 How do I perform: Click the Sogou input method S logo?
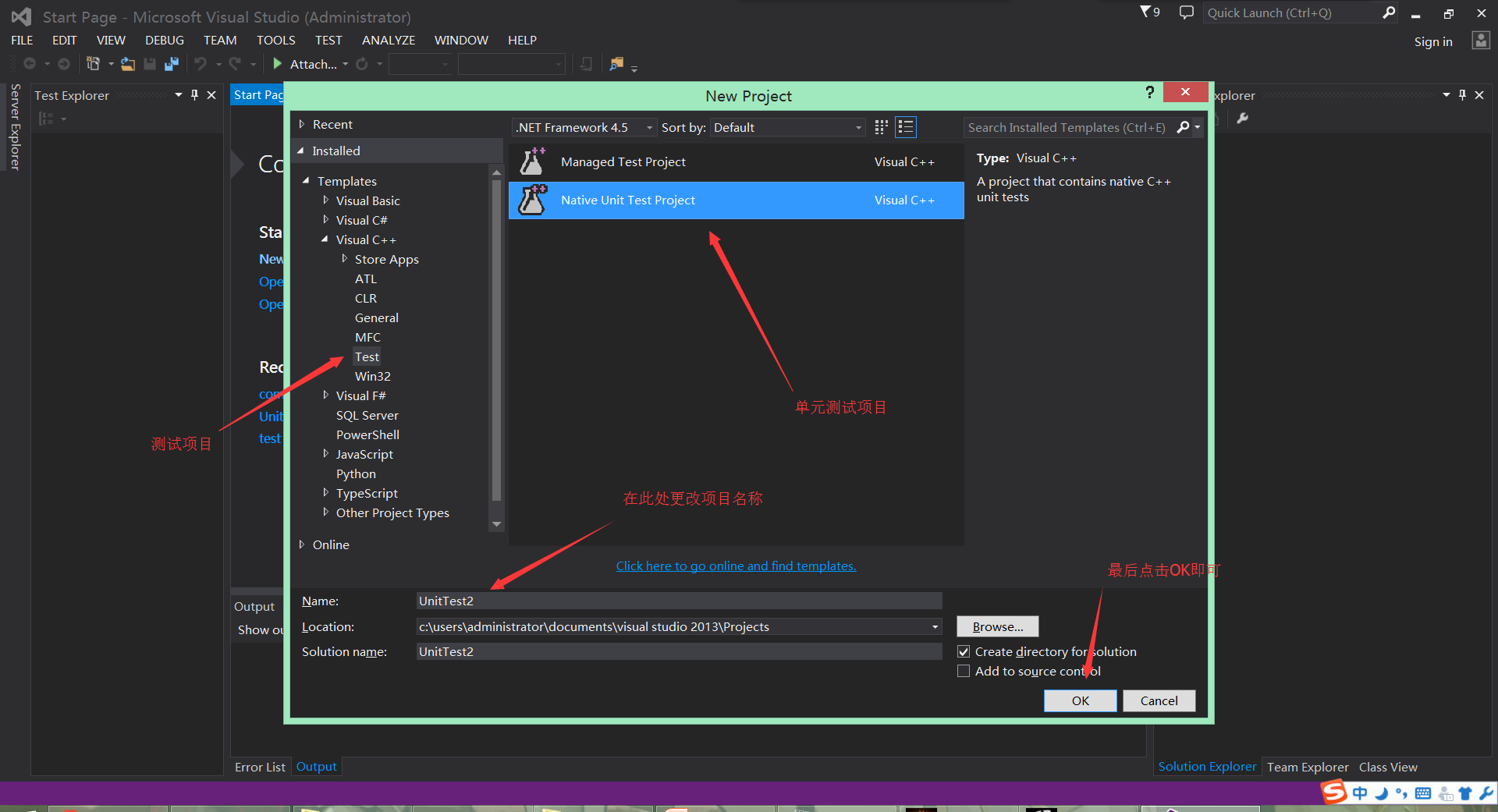[1333, 792]
